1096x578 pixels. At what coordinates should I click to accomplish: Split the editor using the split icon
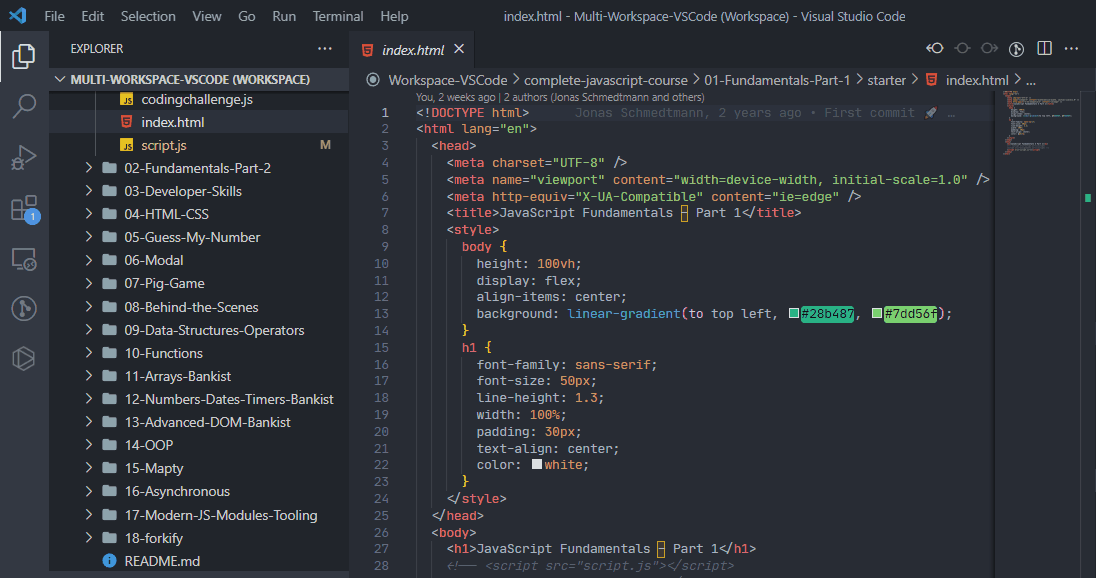[x=1042, y=47]
